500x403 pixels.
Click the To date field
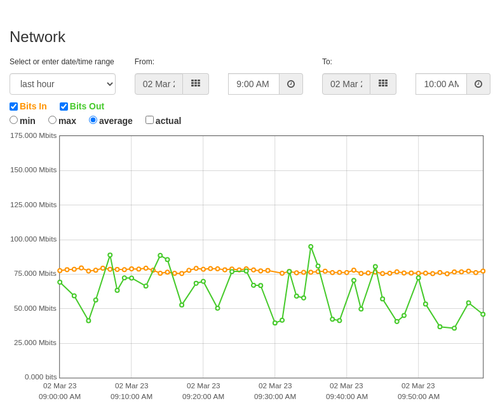click(346, 84)
